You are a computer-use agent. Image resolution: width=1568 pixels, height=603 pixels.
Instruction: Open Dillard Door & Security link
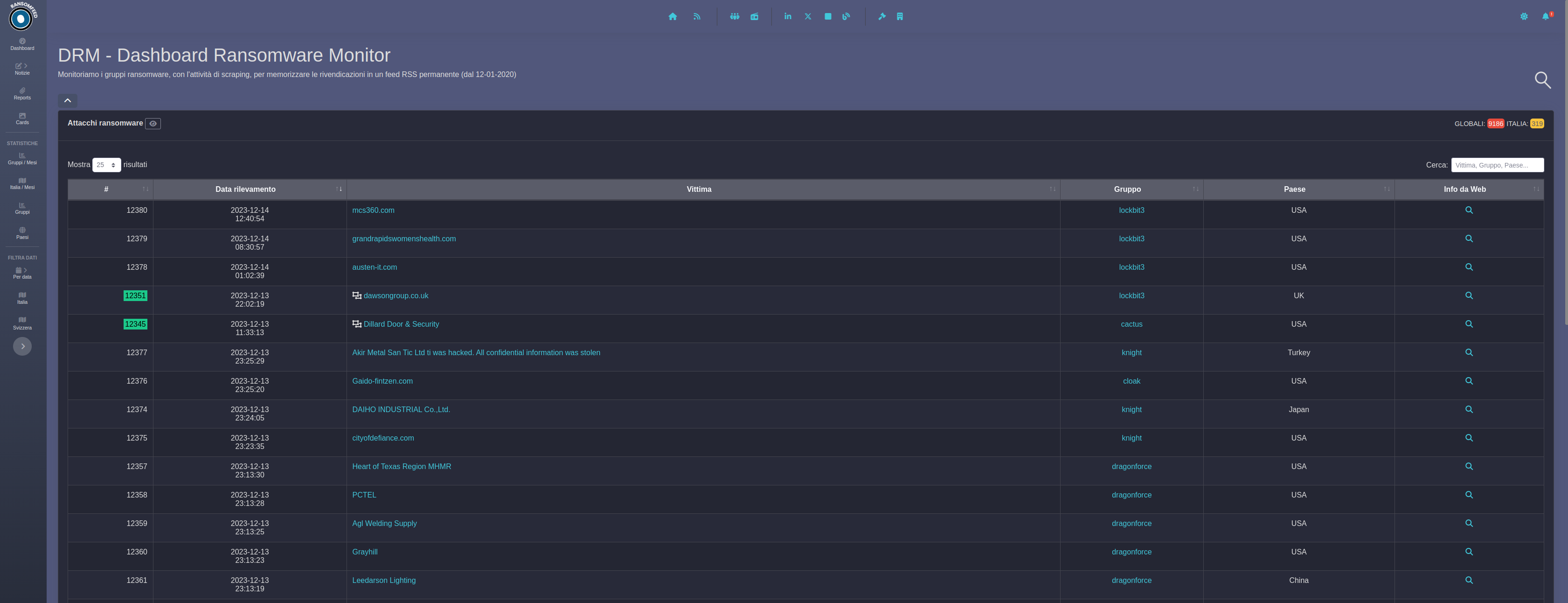[x=401, y=324]
